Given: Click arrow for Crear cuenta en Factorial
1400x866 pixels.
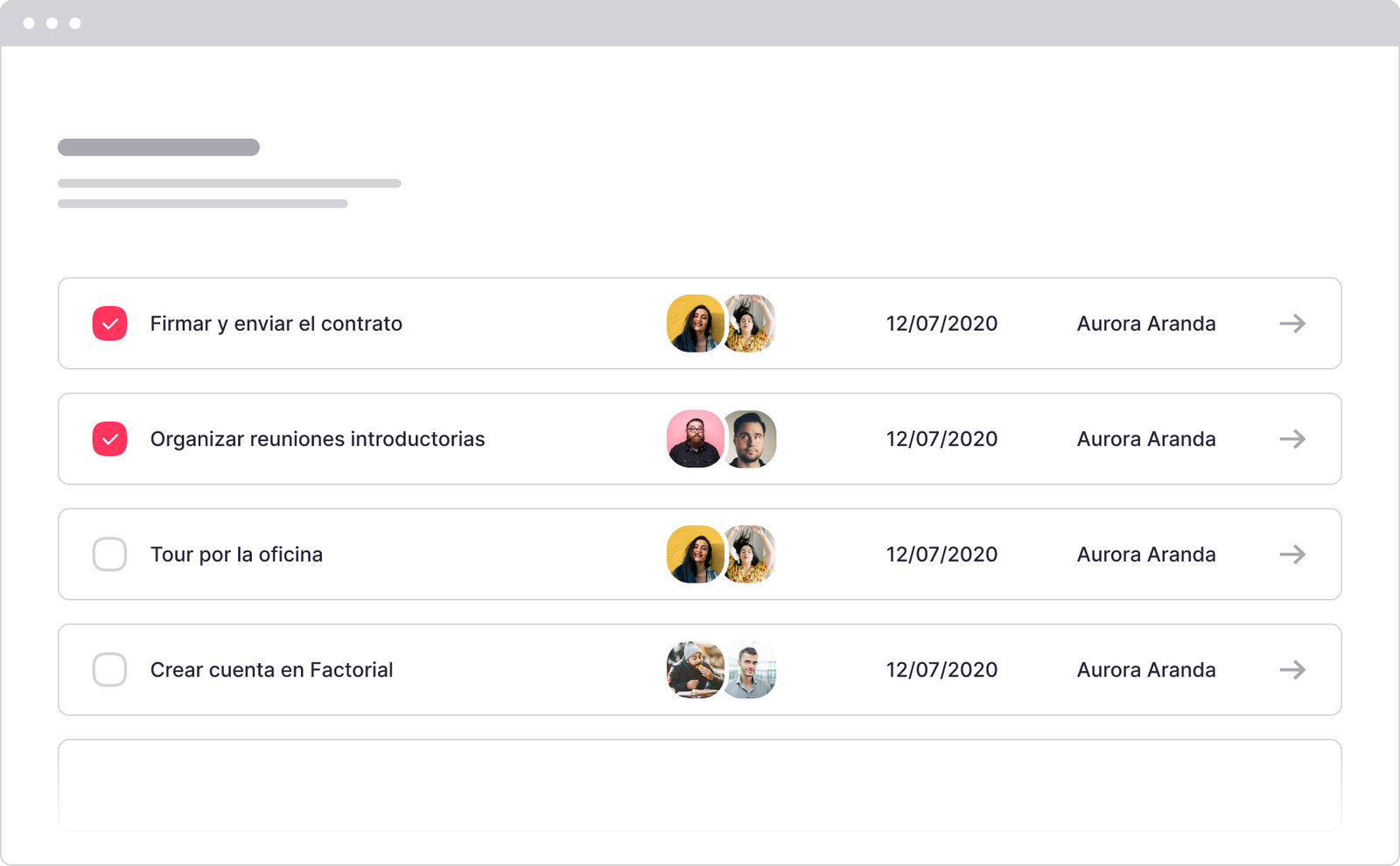Looking at the screenshot, I should pyautogui.click(x=1292, y=670).
